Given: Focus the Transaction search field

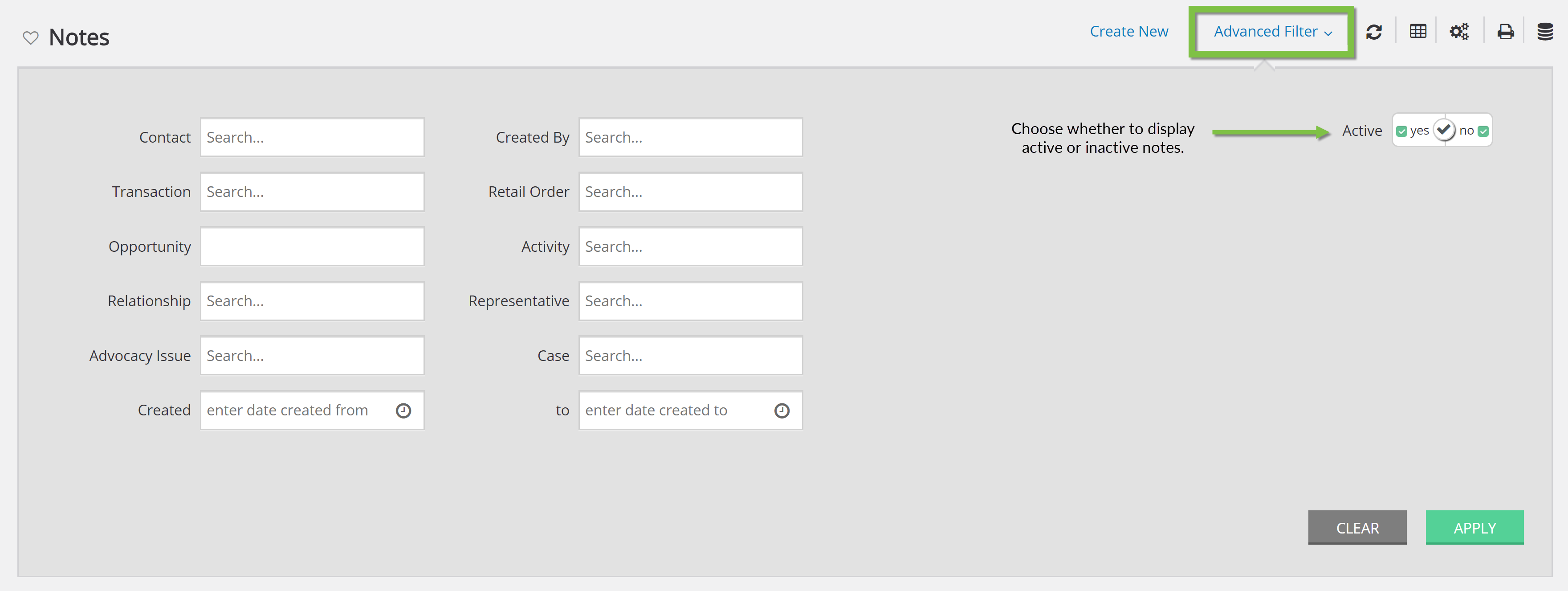Looking at the screenshot, I should coord(312,192).
